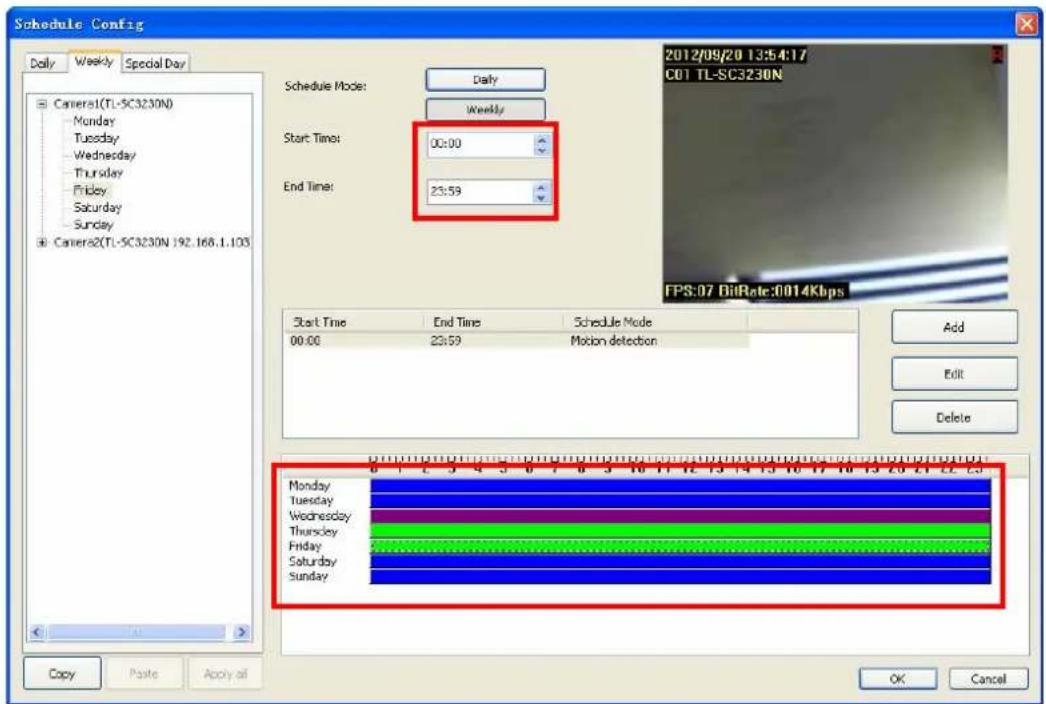Click the camera preview video
Screen dimensions: 1046x704
pos(835,173)
